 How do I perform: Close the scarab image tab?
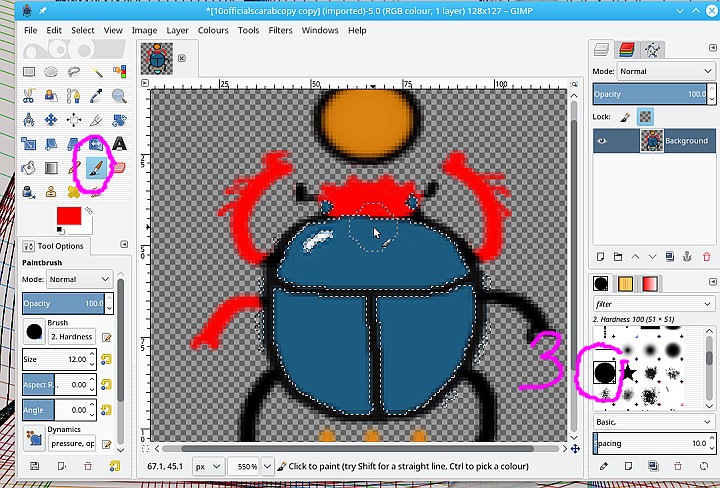(x=182, y=58)
